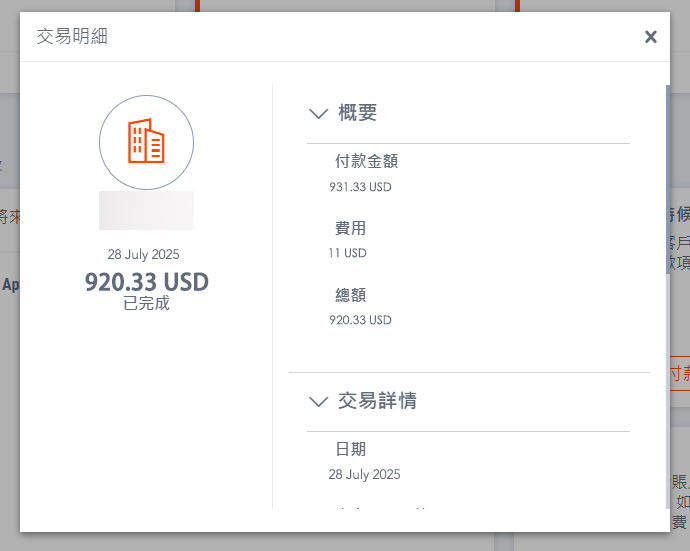Image resolution: width=690 pixels, height=551 pixels.
Task: Select the 28 July 2025 value under 日期
Action: tap(364, 474)
